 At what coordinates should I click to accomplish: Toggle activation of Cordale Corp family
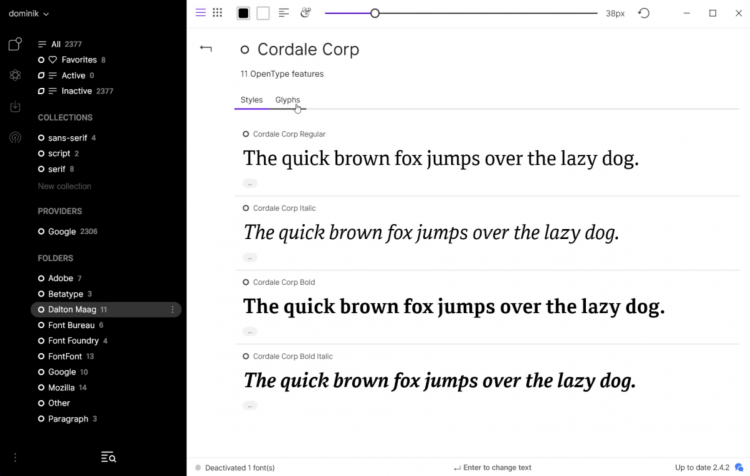point(244,50)
